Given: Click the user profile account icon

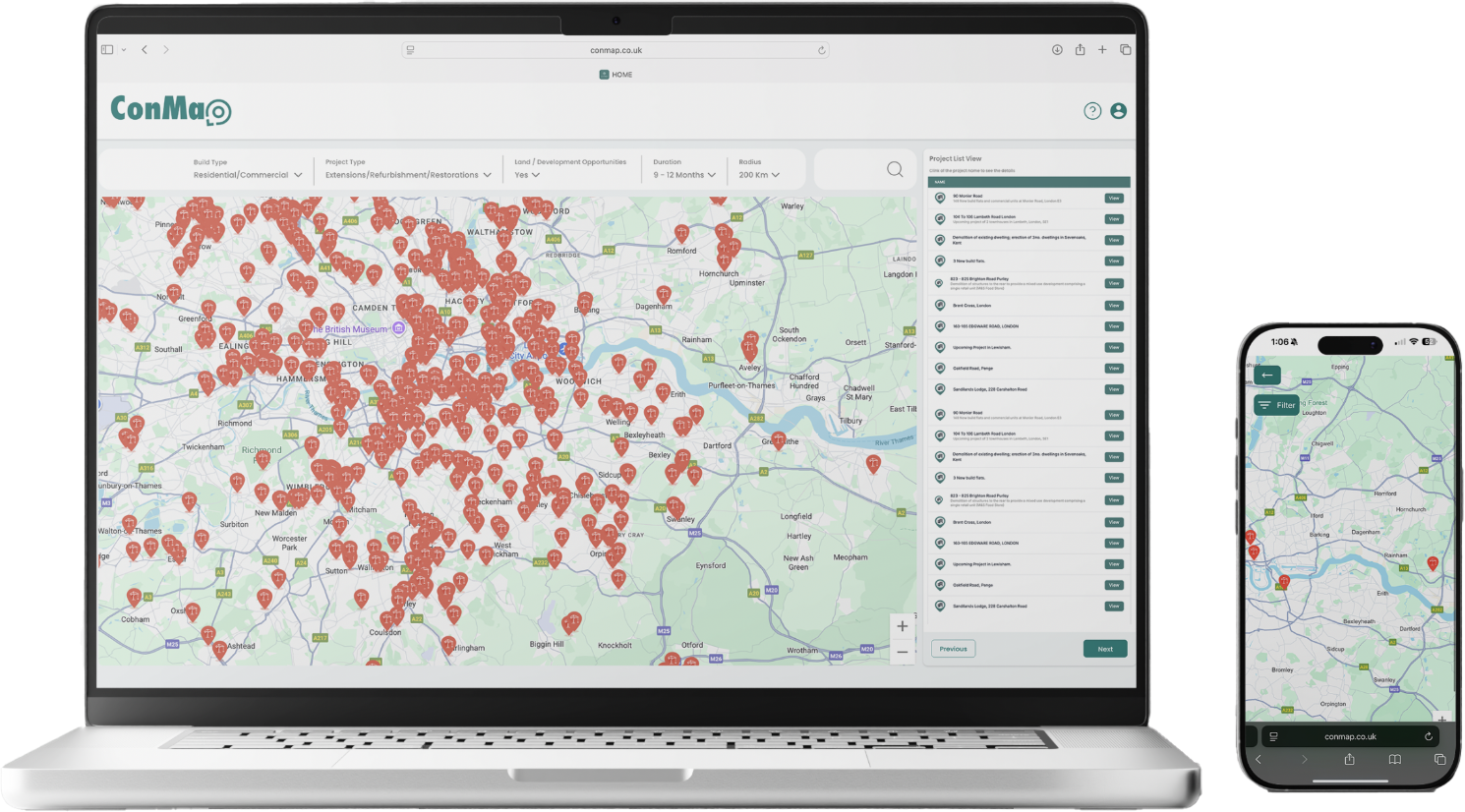Looking at the screenshot, I should click(x=1118, y=111).
